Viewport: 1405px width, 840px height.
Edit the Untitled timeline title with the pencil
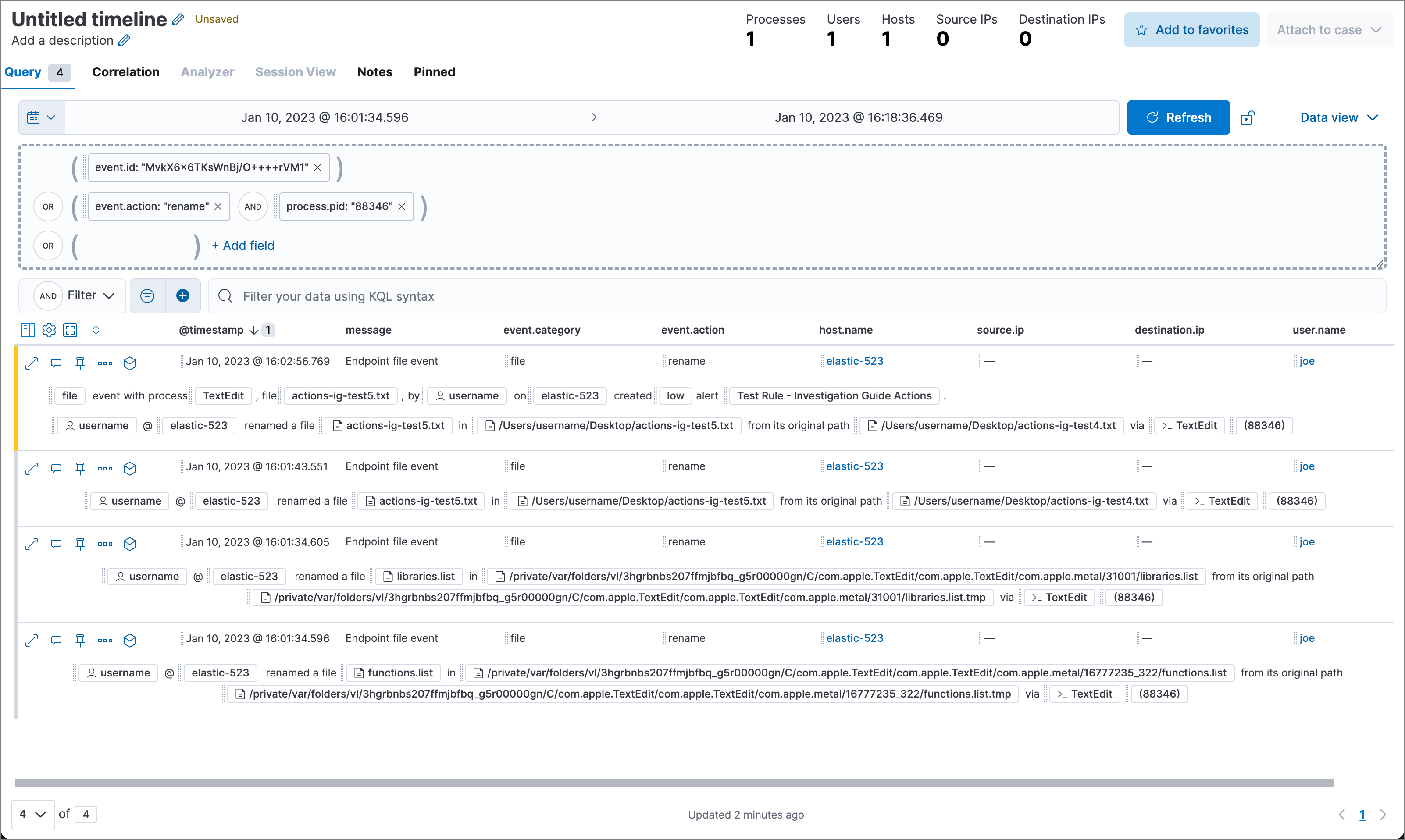(x=177, y=19)
